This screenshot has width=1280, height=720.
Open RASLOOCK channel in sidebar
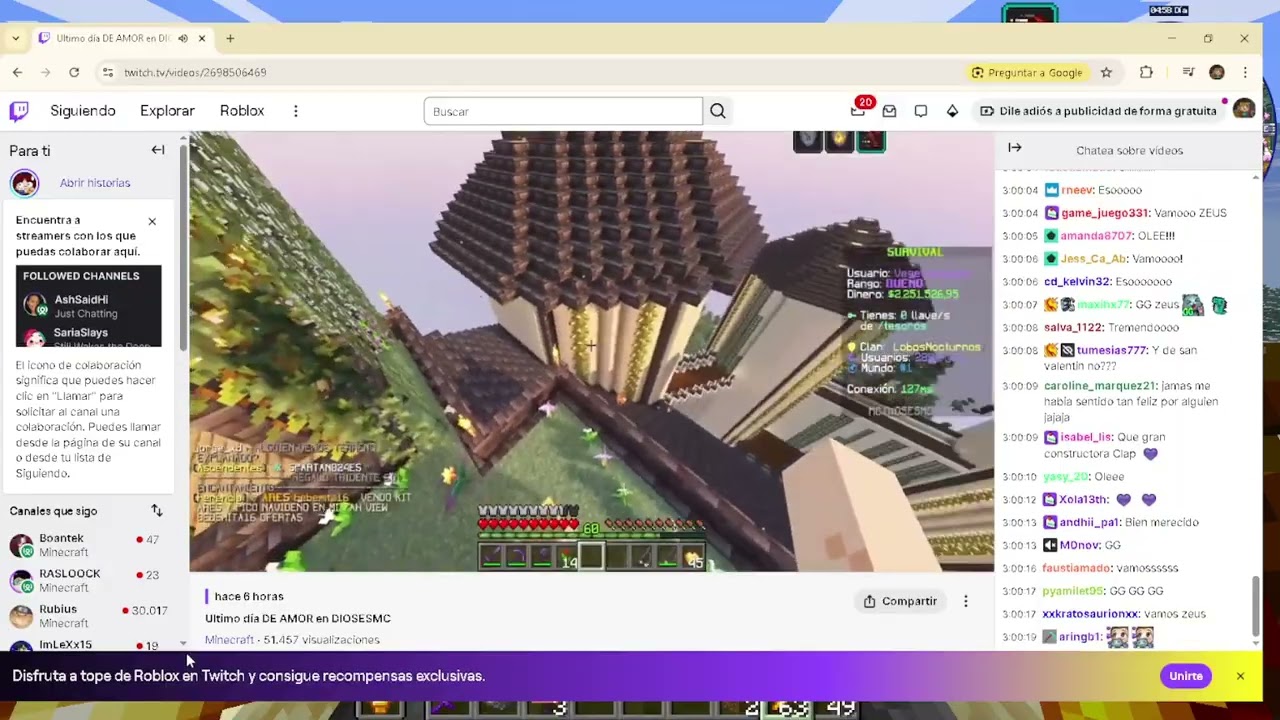(87, 581)
